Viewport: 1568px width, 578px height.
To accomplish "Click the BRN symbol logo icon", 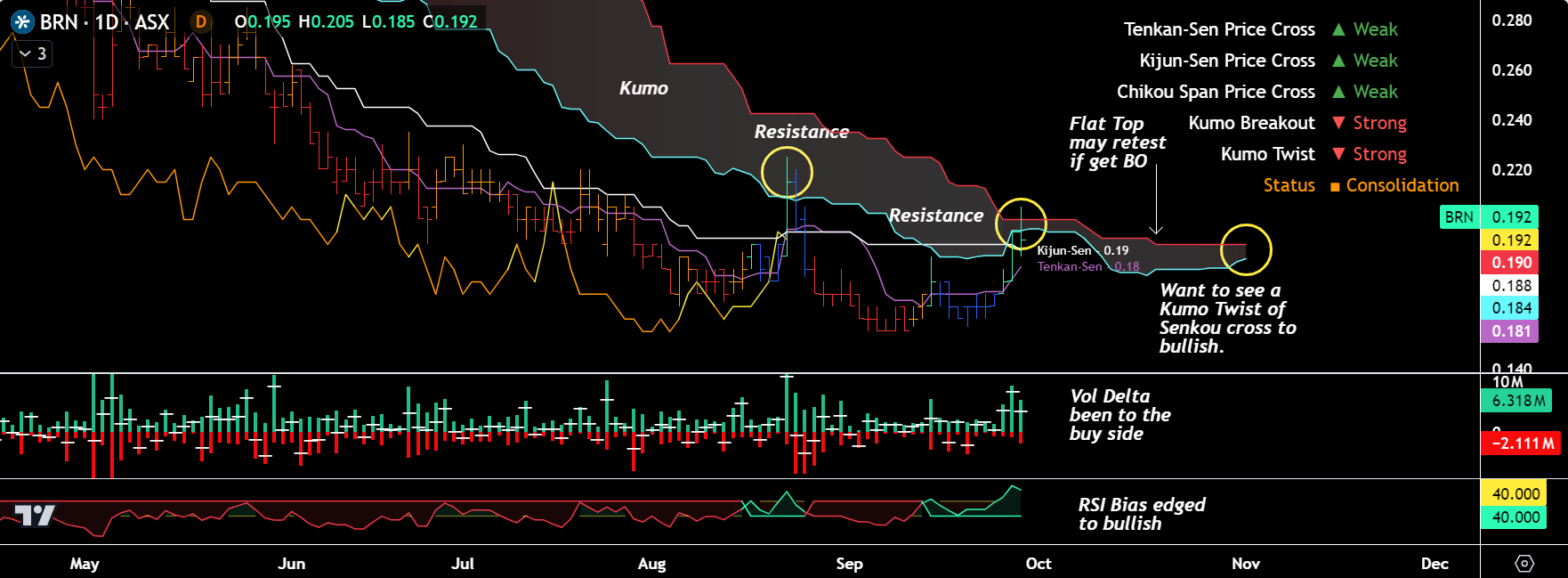I will click(22, 21).
